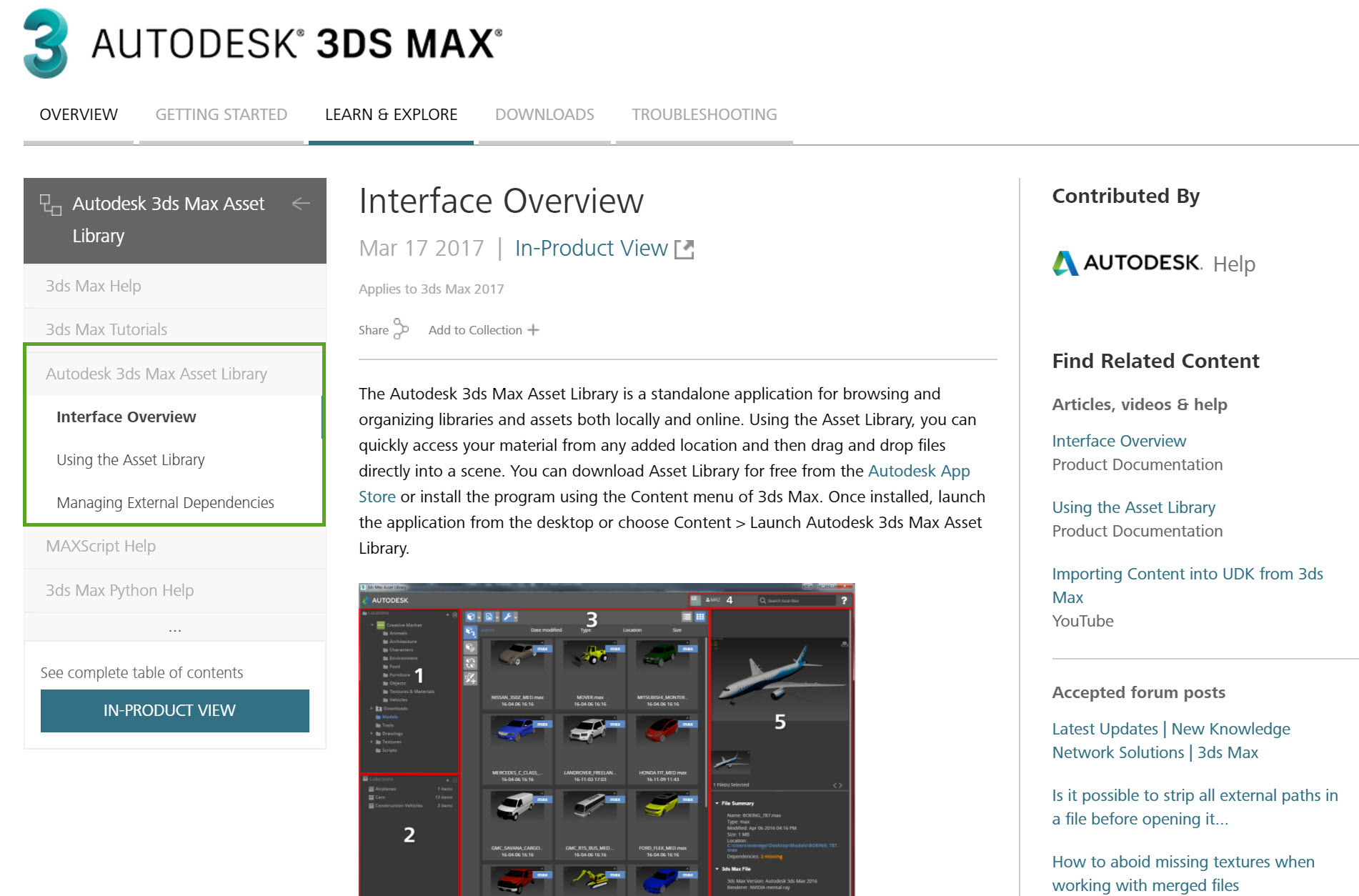
Task: Open the strip all external paths forum post
Action: (1195, 807)
